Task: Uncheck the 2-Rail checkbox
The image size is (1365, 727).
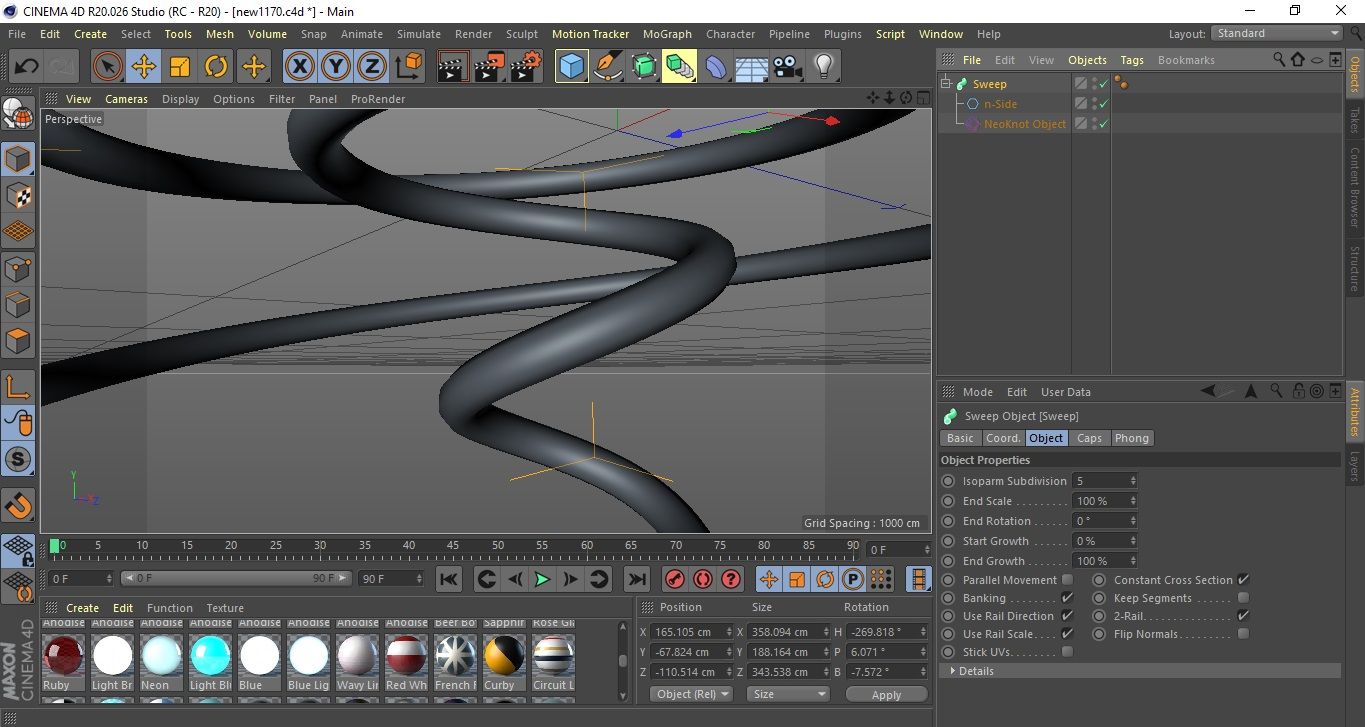Action: point(1243,616)
